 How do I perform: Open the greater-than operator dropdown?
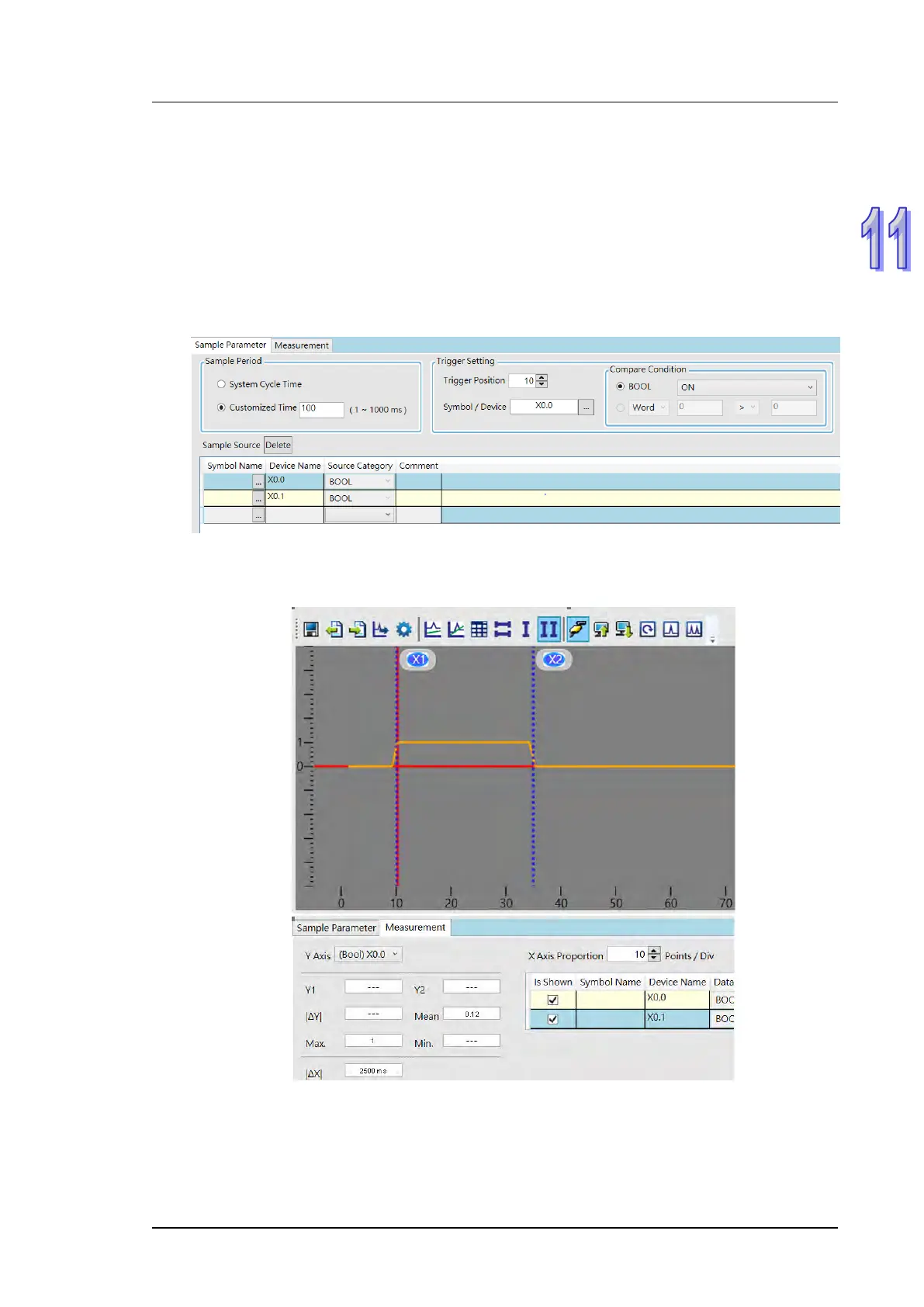(x=747, y=407)
